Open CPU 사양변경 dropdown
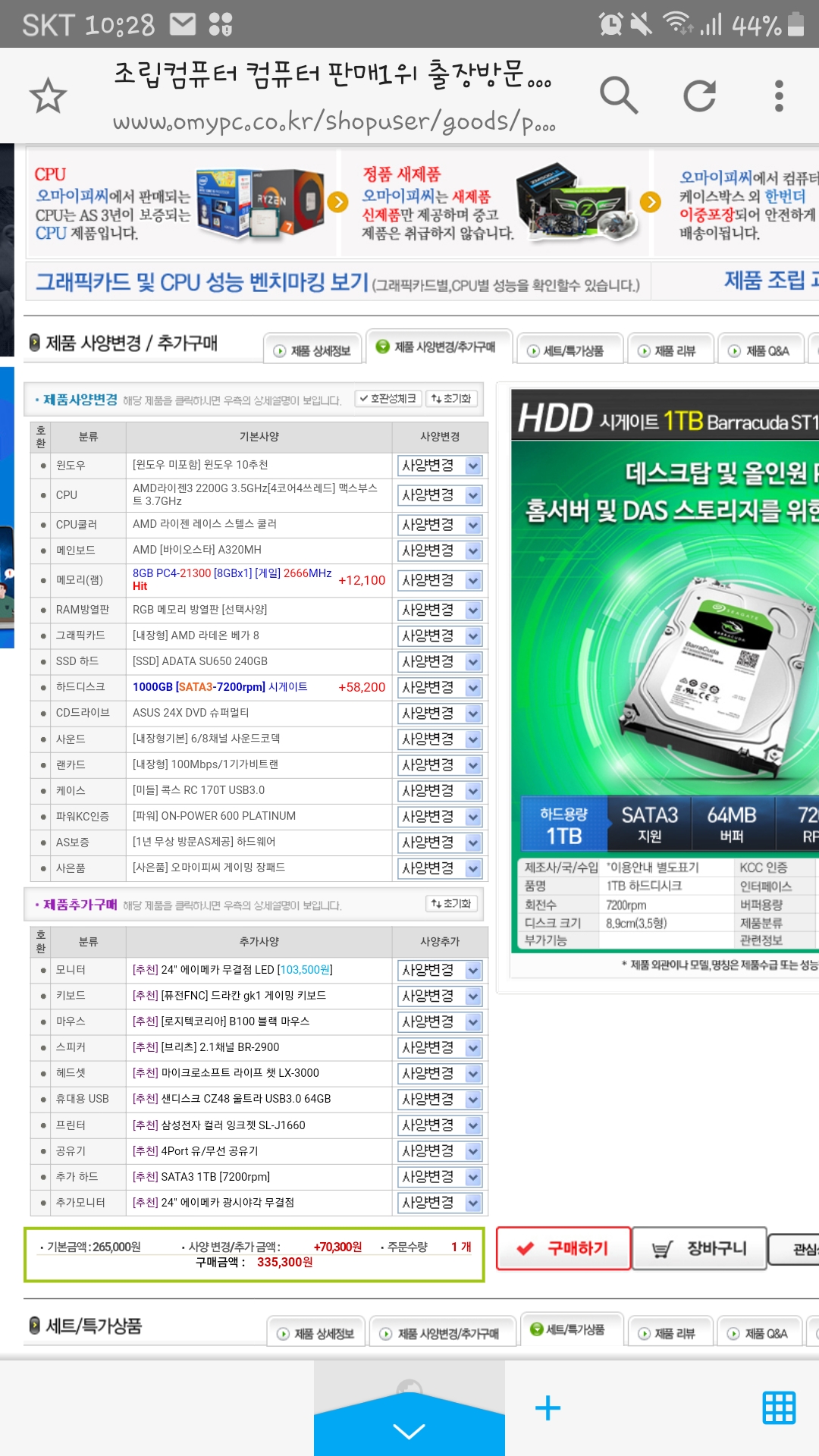Viewport: 819px width, 1456px height. coord(441,495)
